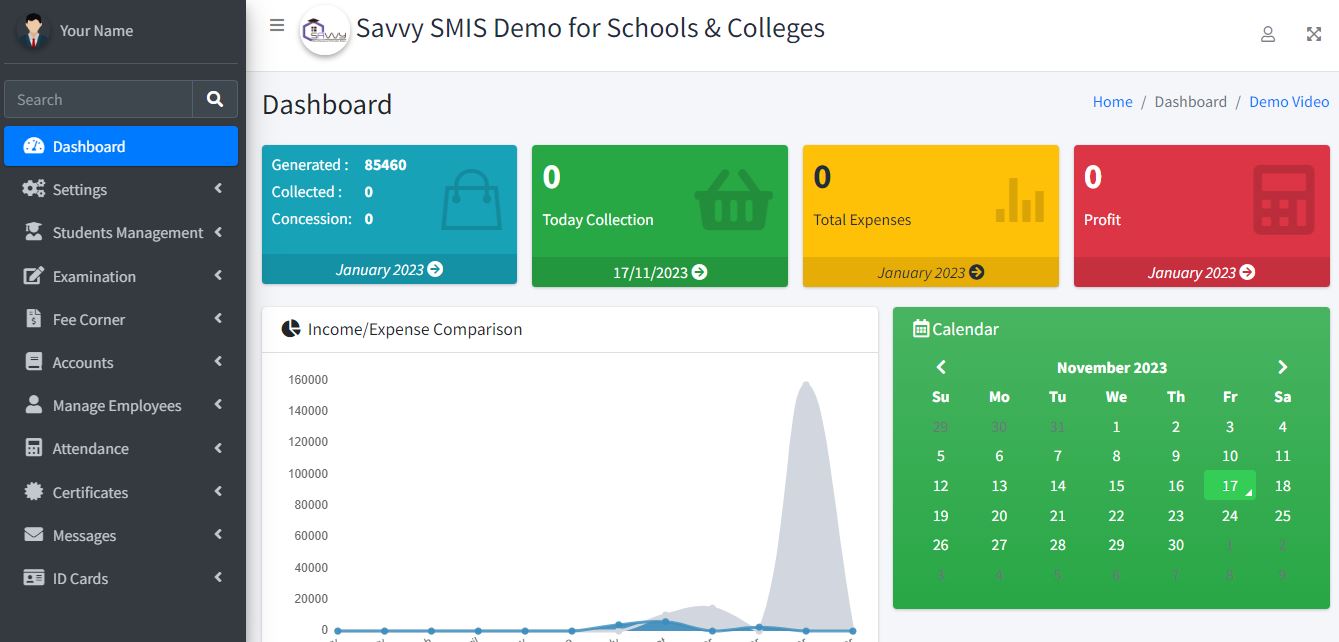The height and width of the screenshot is (642, 1339).
Task: Go to next month in calendar
Action: tap(1283, 367)
